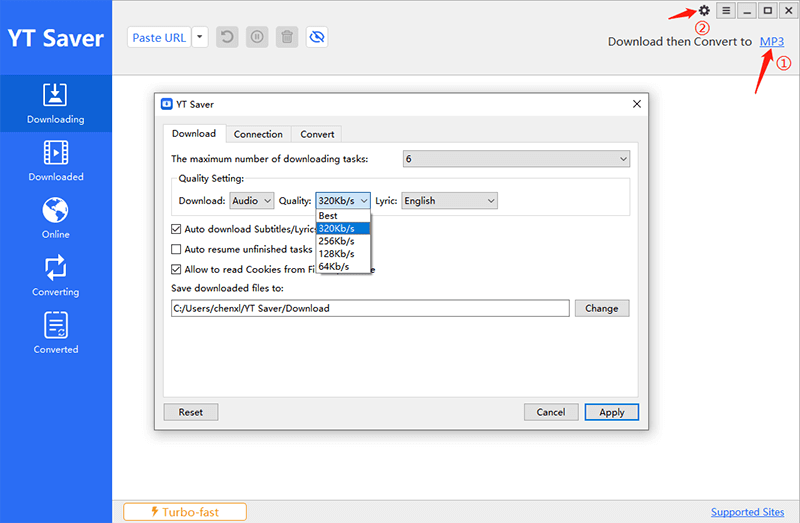Switch to the Download tab
The image size is (800, 523).
tap(194, 134)
